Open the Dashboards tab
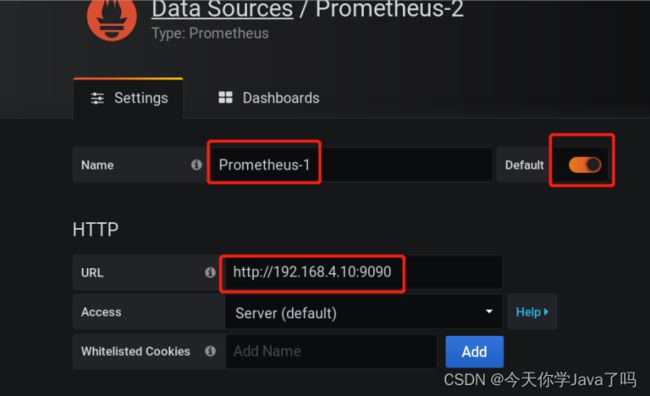Image resolution: width=650 pixels, height=396 pixels. tap(269, 98)
